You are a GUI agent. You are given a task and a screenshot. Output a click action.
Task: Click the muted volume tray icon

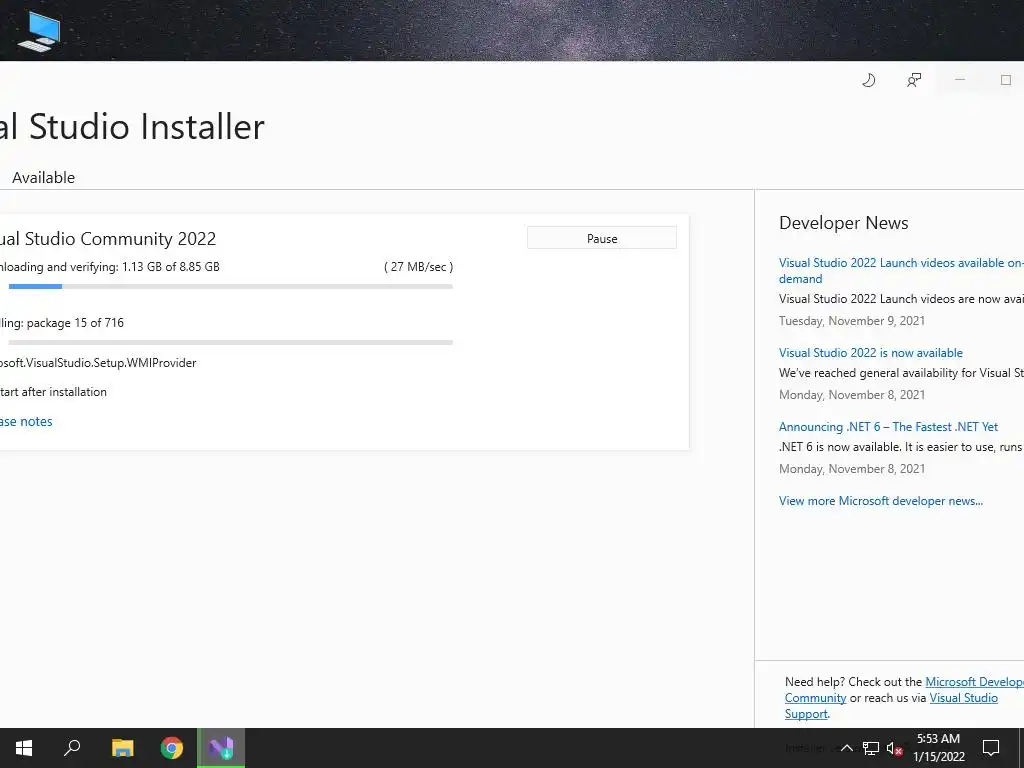point(894,748)
